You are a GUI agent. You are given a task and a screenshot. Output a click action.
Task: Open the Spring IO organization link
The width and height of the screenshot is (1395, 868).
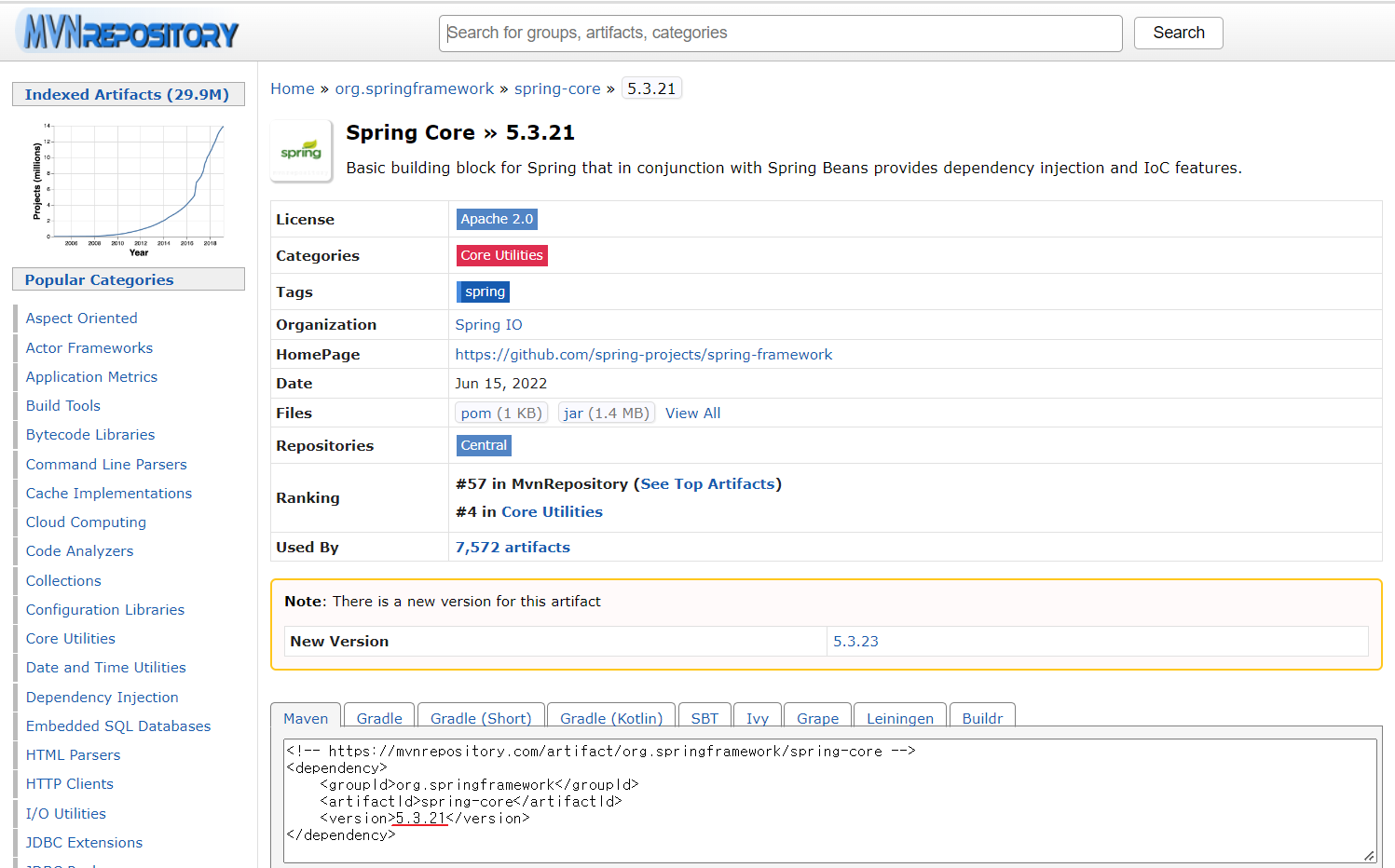[x=488, y=325]
